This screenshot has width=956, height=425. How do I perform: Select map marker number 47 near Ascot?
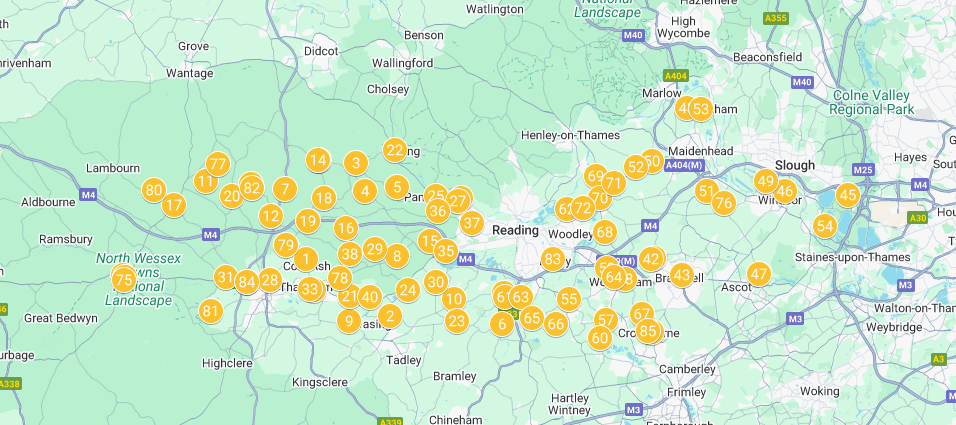pos(759,274)
